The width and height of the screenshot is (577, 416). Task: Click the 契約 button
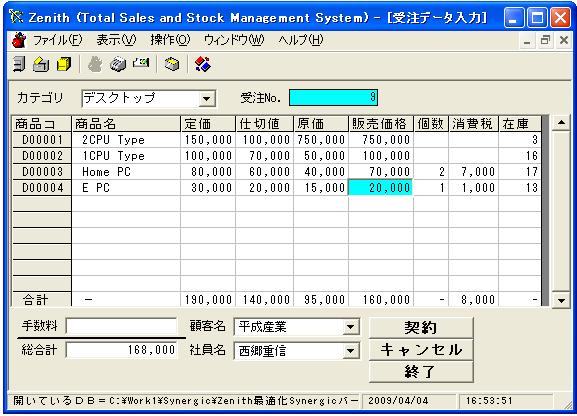(421, 328)
